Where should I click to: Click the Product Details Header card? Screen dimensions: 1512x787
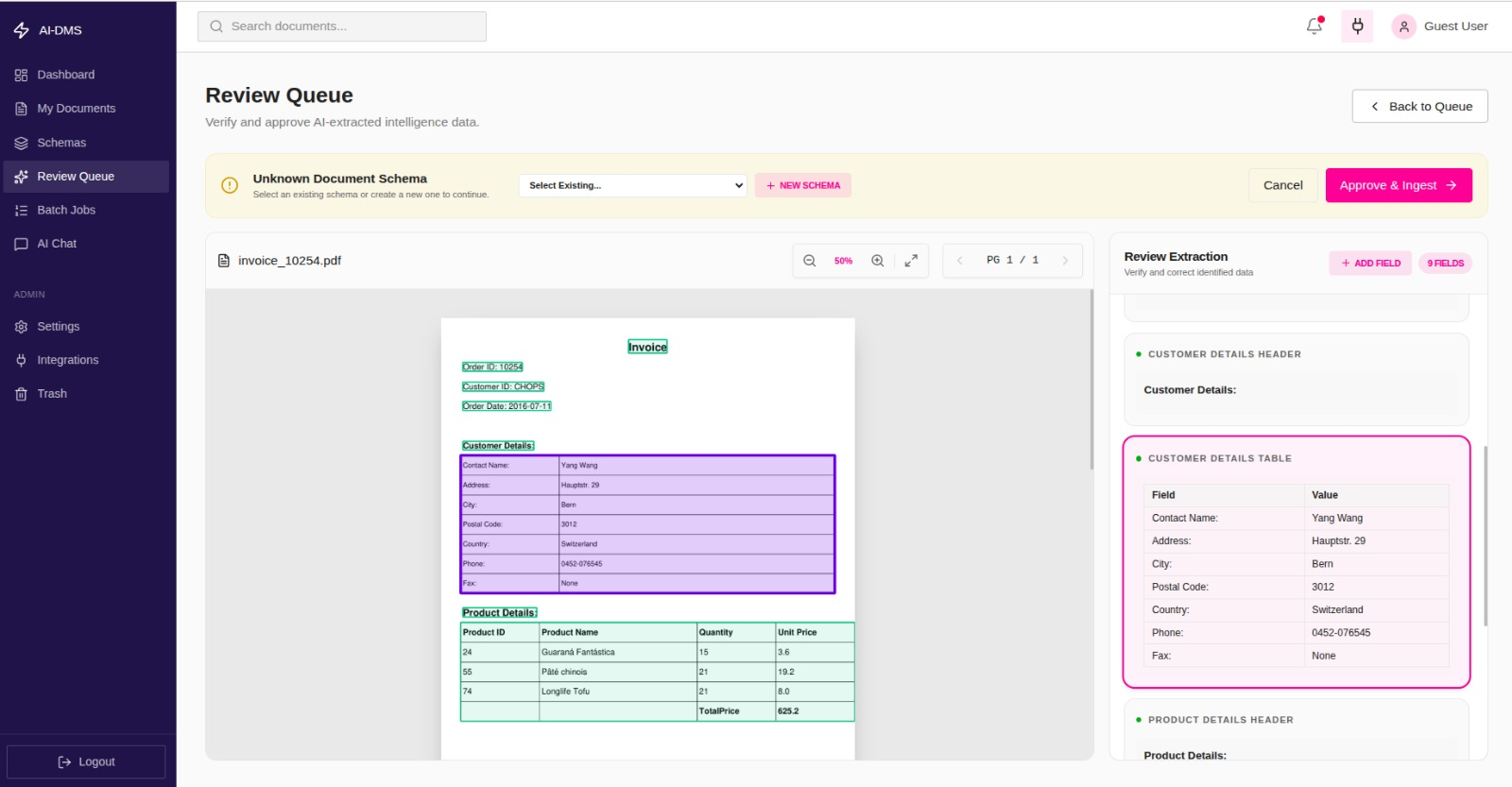tap(1296, 729)
